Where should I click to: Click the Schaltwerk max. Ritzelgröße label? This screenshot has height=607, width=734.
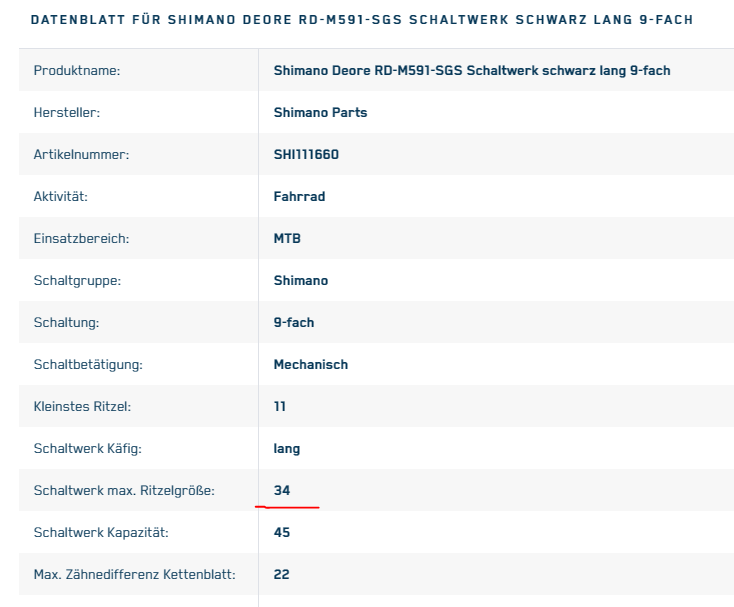(x=124, y=490)
